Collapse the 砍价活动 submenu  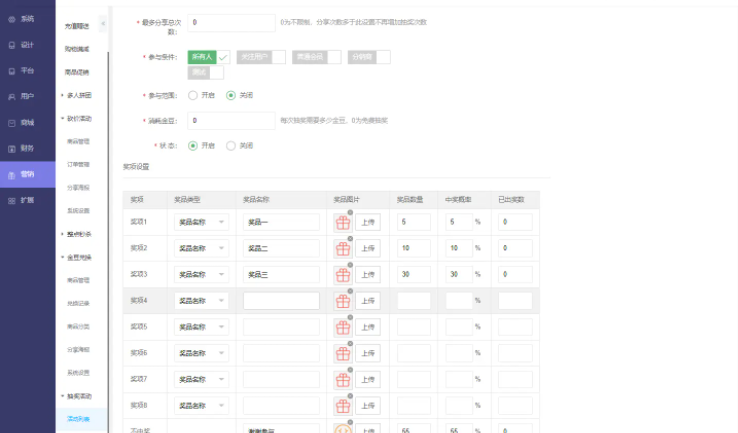(78, 119)
